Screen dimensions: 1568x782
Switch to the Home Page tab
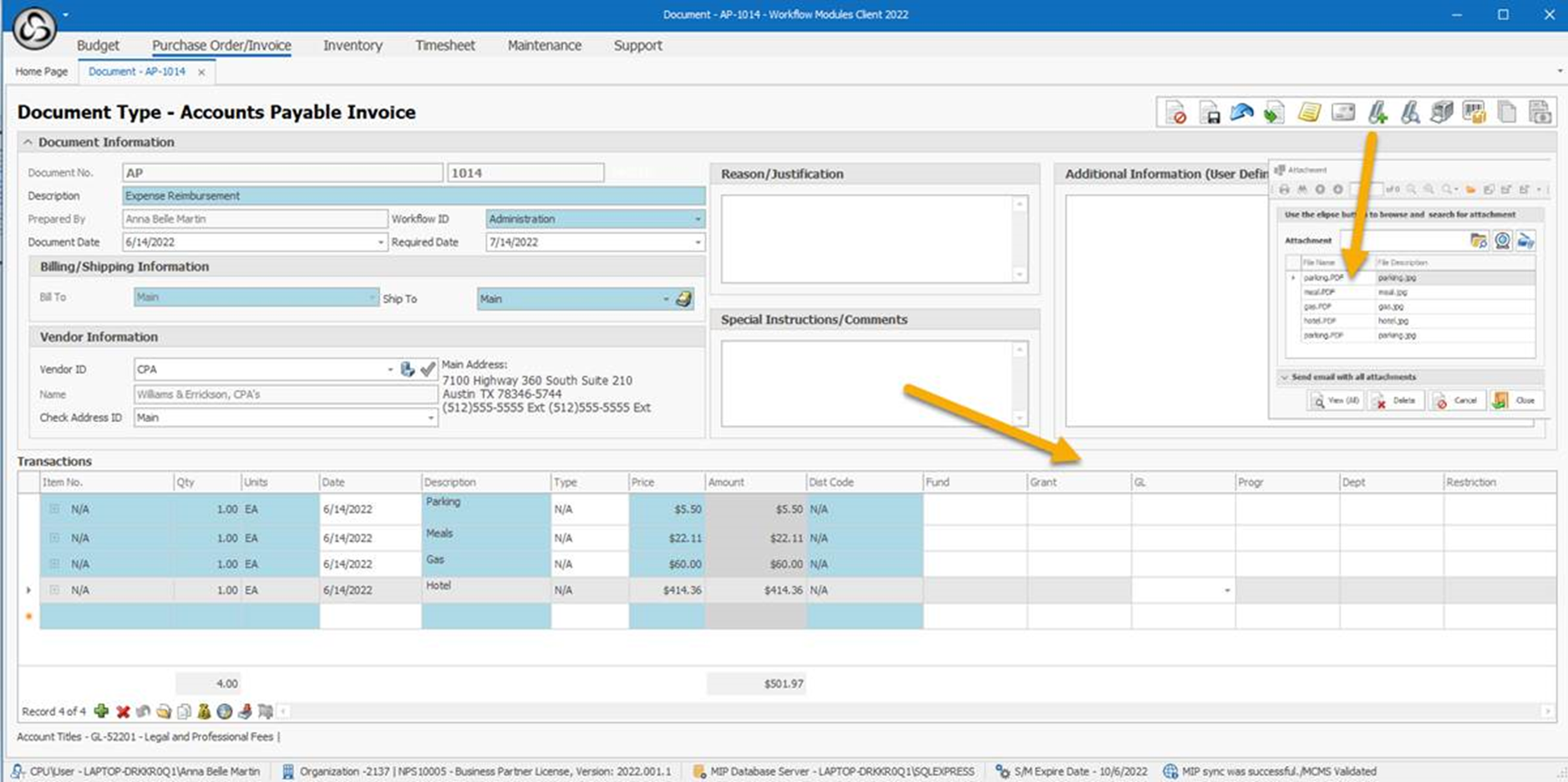42,72
